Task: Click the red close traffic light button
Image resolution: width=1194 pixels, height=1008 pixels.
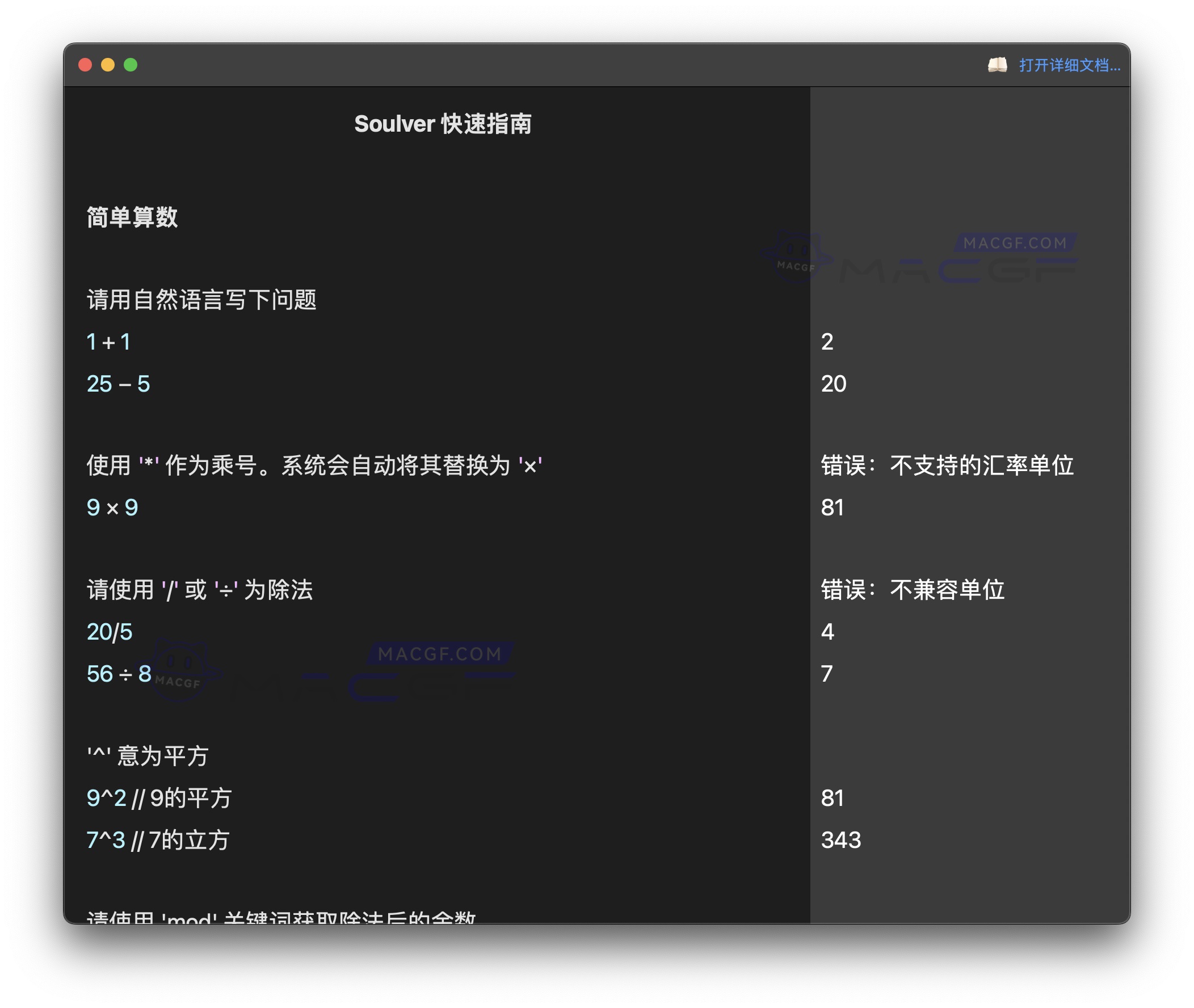Action: click(85, 65)
